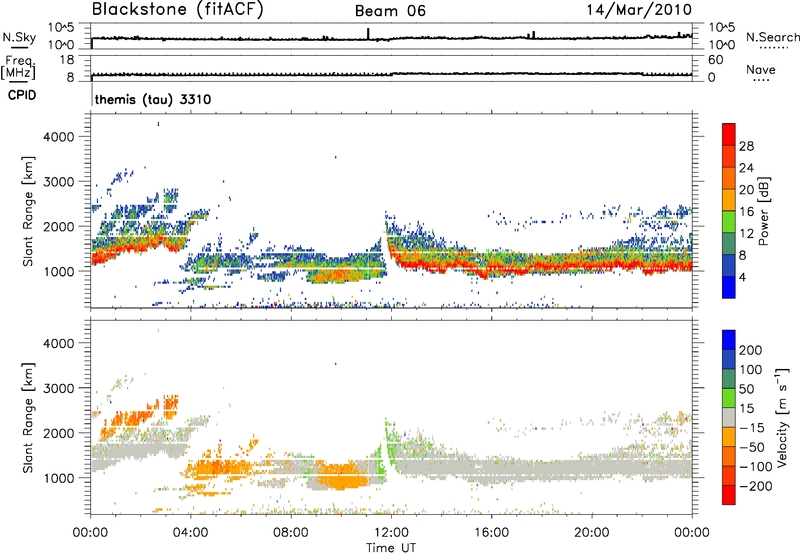Click the blue top of velocity colorbar
This screenshot has width=800, height=554.
pos(729,340)
